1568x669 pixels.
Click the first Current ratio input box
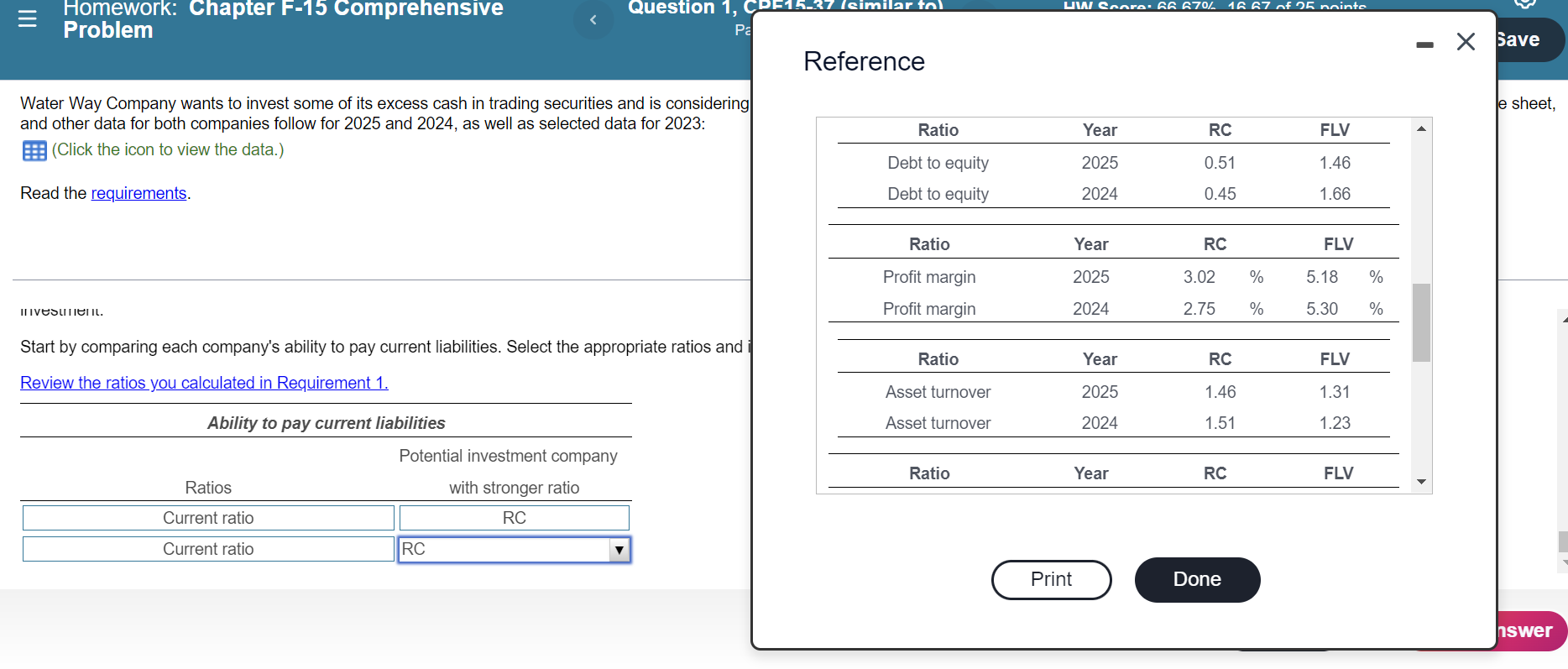click(208, 518)
